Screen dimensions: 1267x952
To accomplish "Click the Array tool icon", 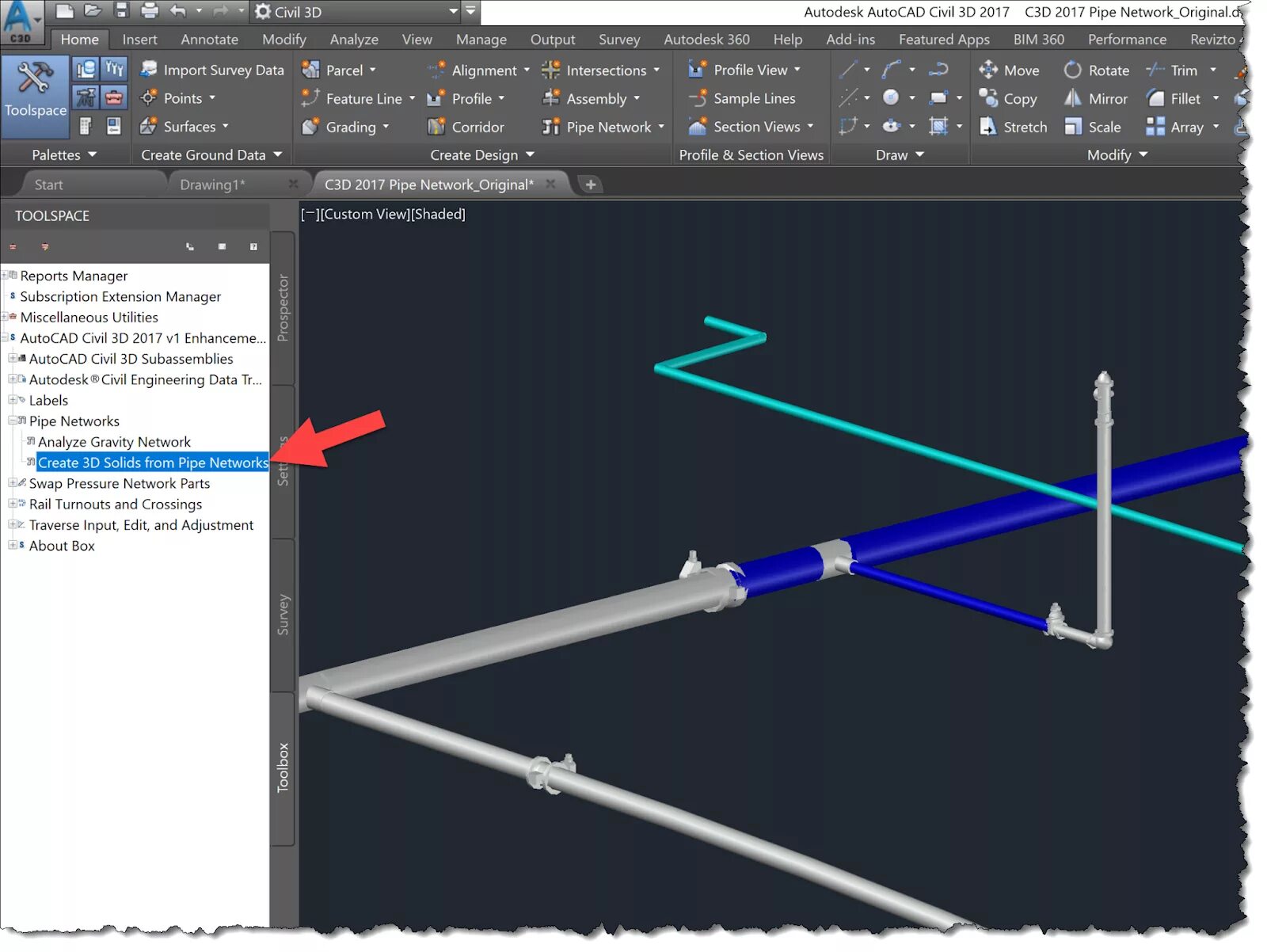I will click(1155, 127).
